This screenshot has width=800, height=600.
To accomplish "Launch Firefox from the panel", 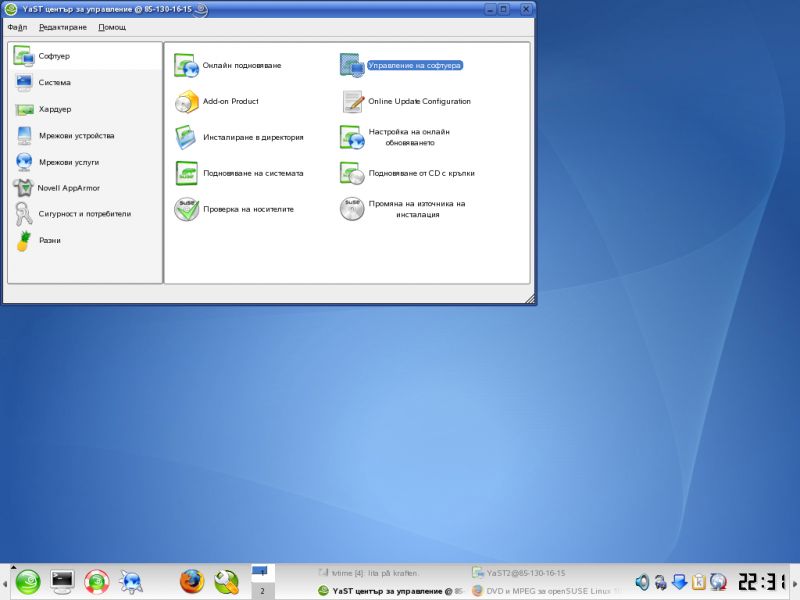I will pos(192,582).
